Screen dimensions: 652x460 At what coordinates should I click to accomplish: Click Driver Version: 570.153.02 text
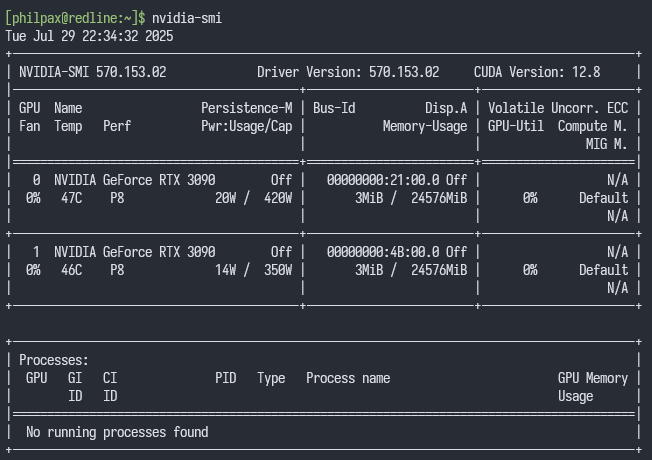(x=348, y=72)
